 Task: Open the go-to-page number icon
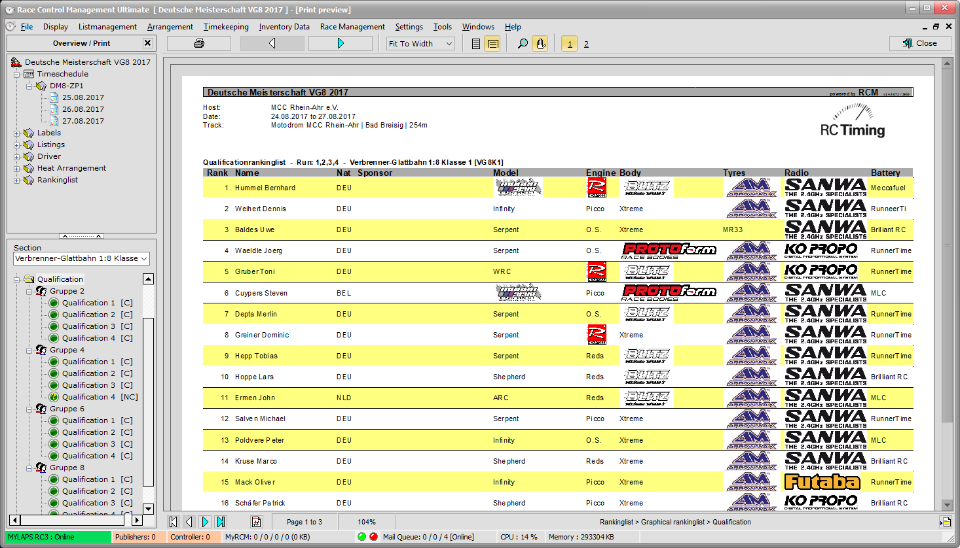pos(256,522)
